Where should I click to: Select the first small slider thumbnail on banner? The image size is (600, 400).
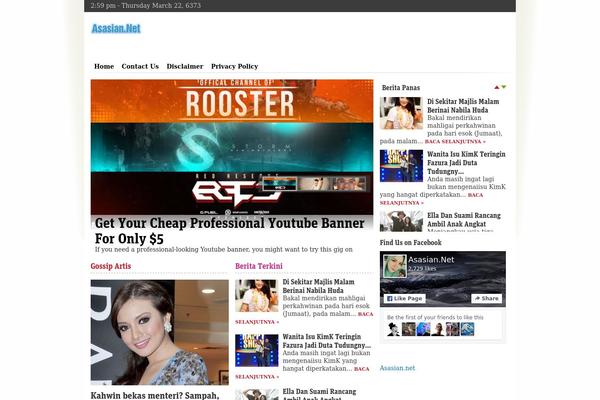280,184
